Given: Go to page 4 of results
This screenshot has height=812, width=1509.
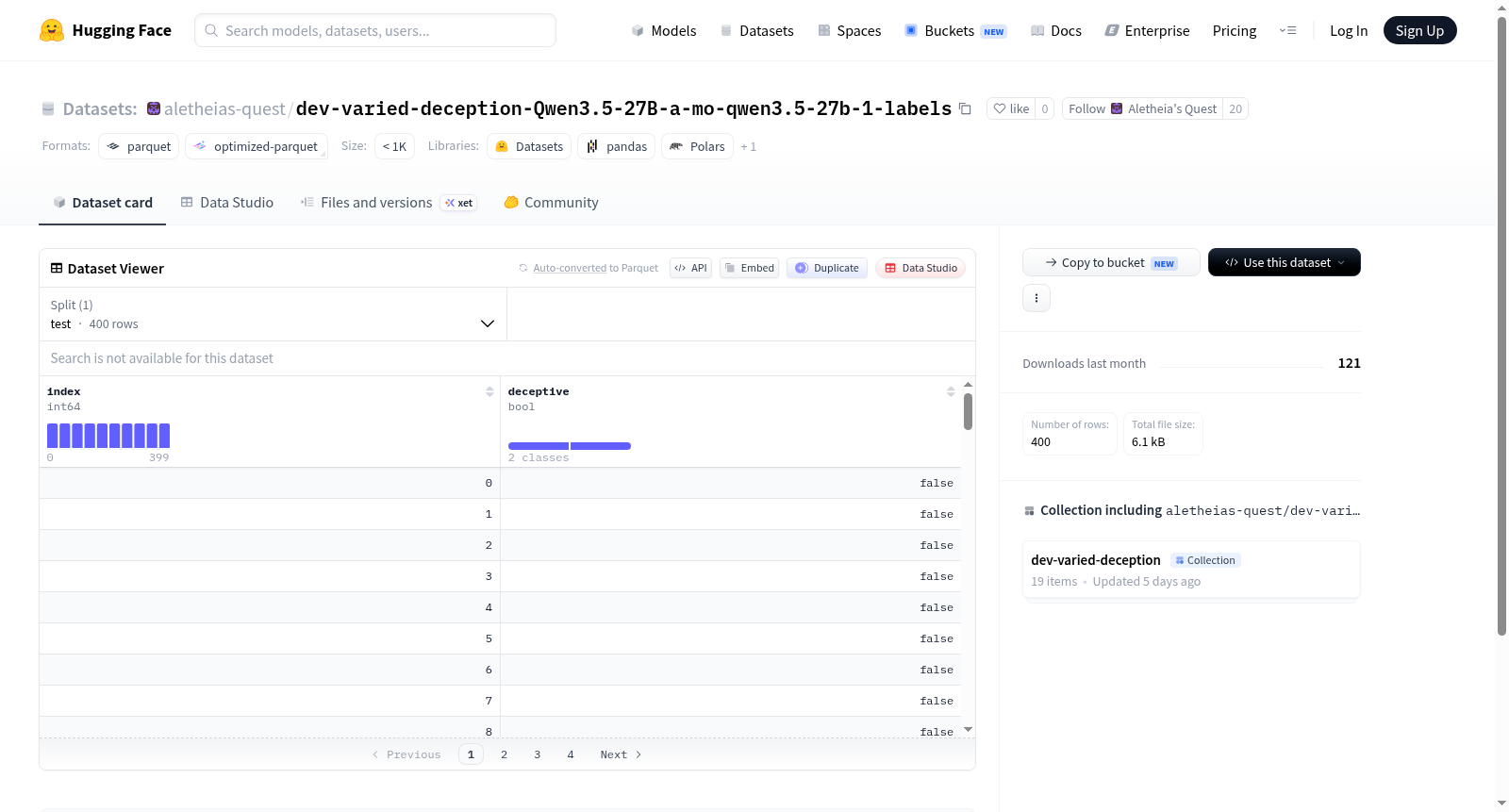Looking at the screenshot, I should (x=570, y=754).
